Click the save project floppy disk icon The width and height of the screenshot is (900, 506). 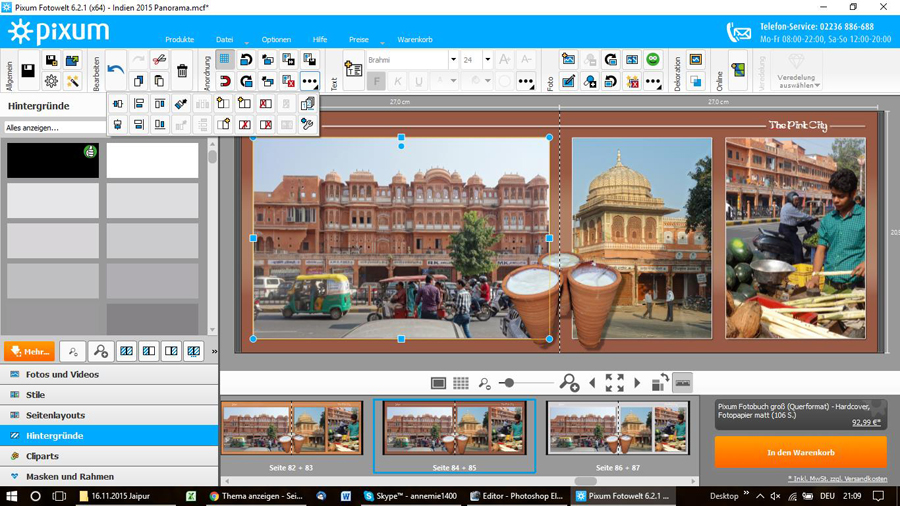click(x=28, y=71)
